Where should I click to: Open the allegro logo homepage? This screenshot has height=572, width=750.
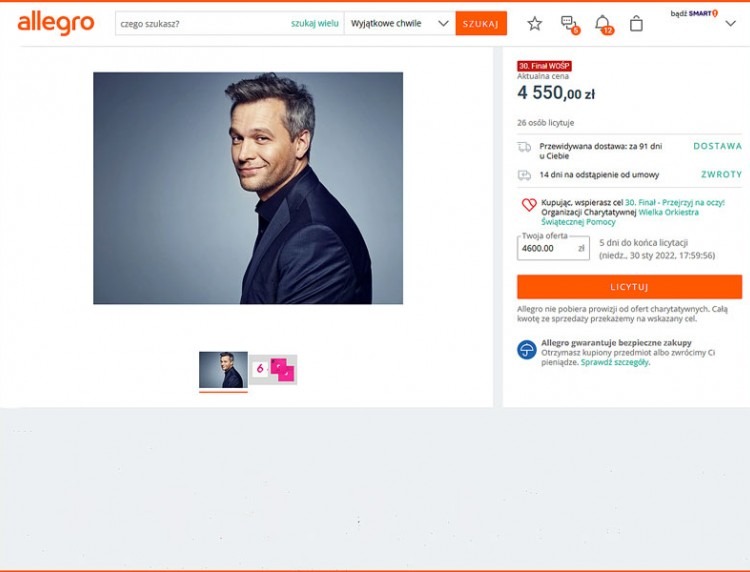coord(56,24)
